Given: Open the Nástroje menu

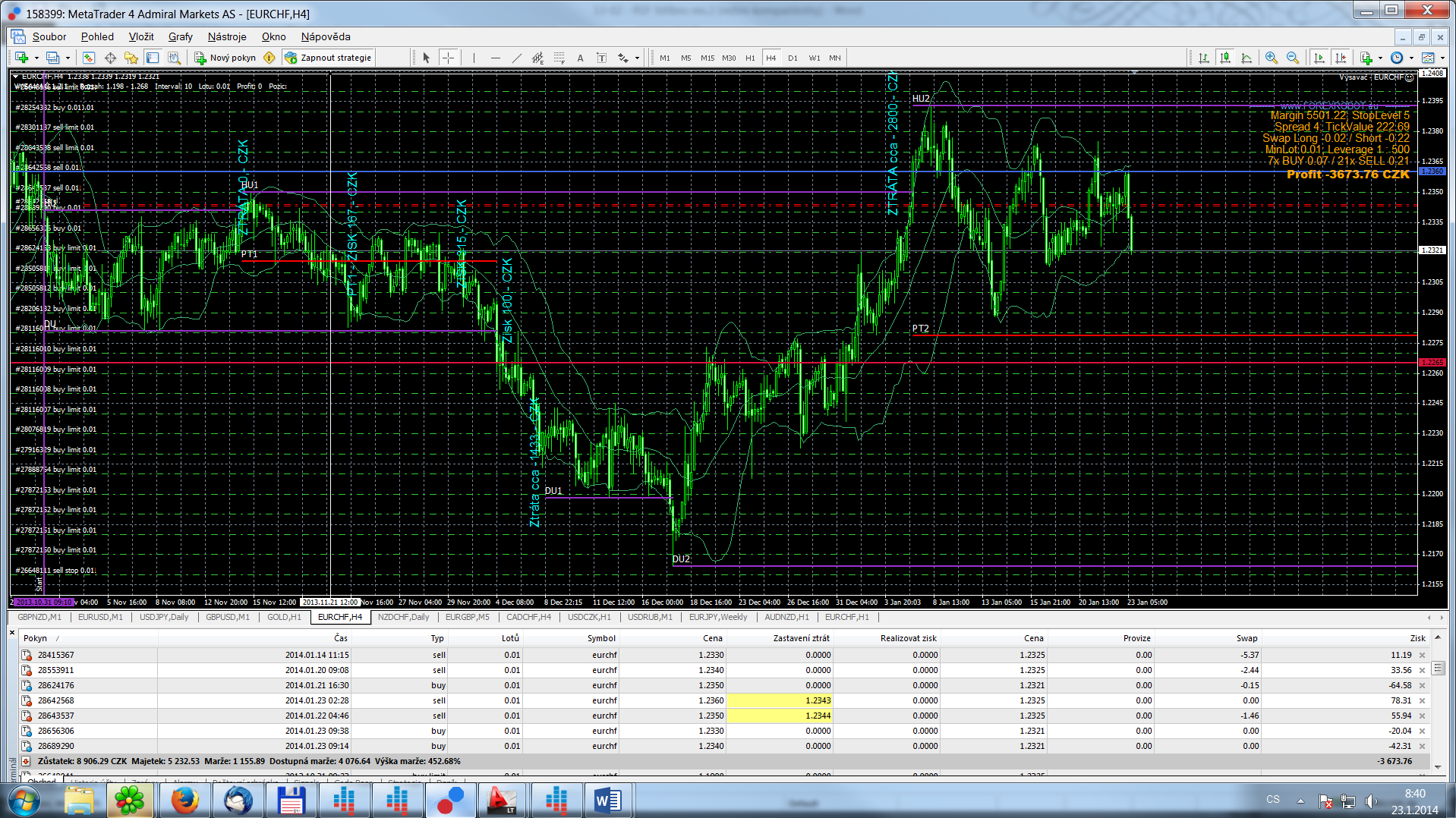Looking at the screenshot, I should 227,36.
